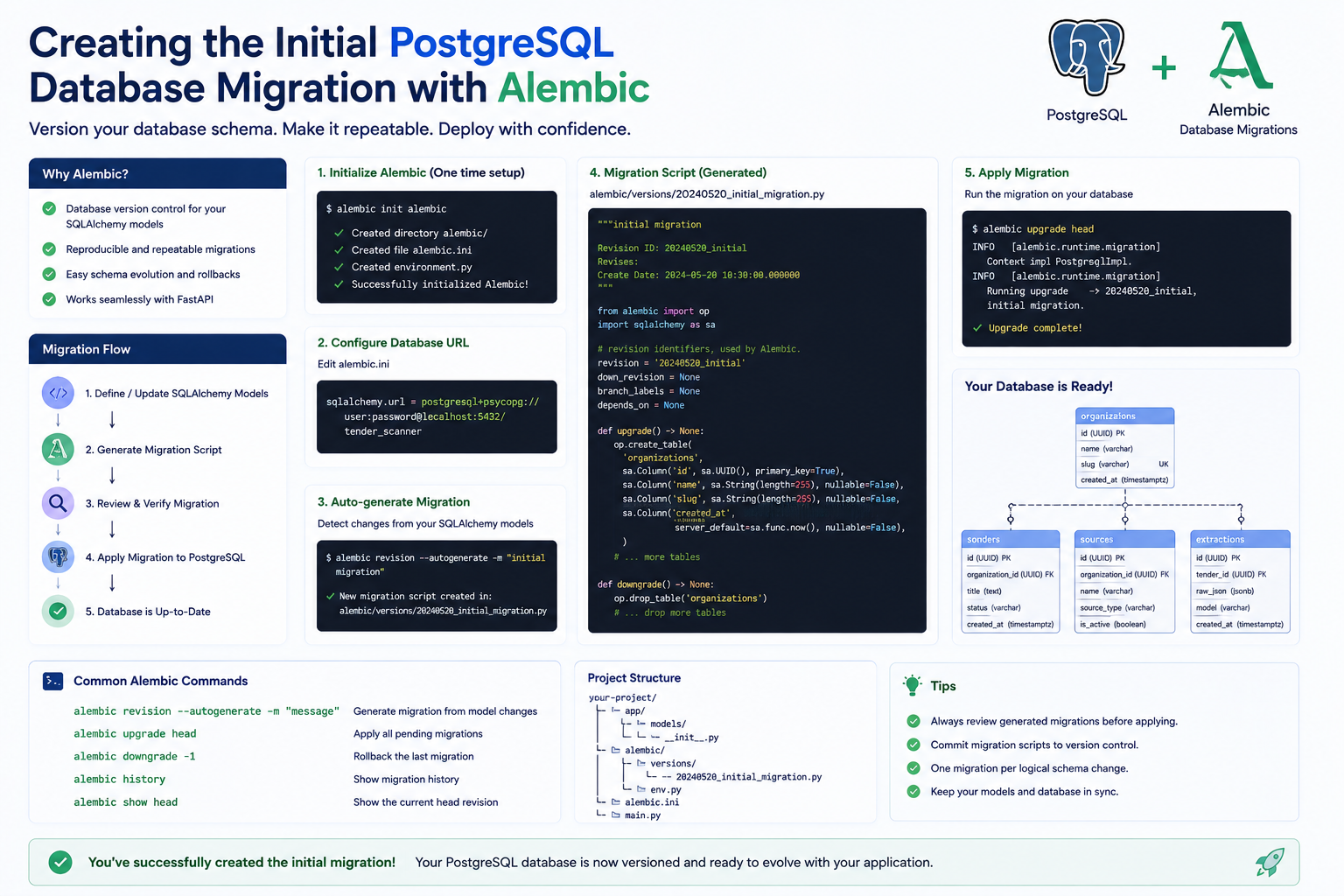Click the "def upgrade() -> None:" line in the script
The height and width of the screenshot is (896, 1344).
pos(650,431)
